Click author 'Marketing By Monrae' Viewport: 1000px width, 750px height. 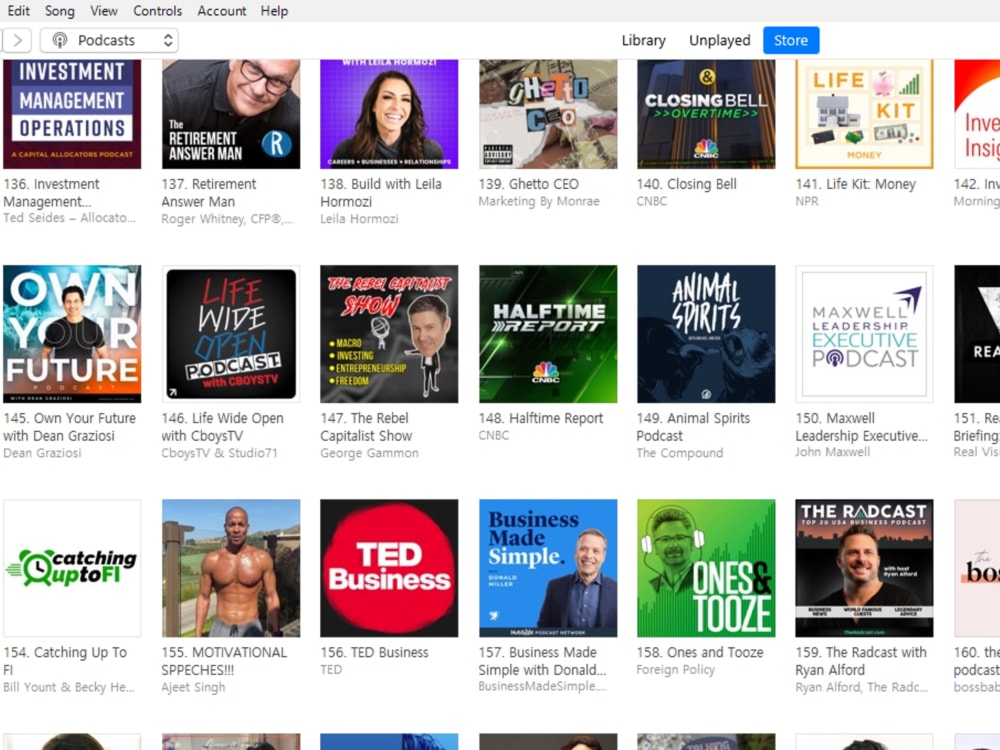coord(539,202)
